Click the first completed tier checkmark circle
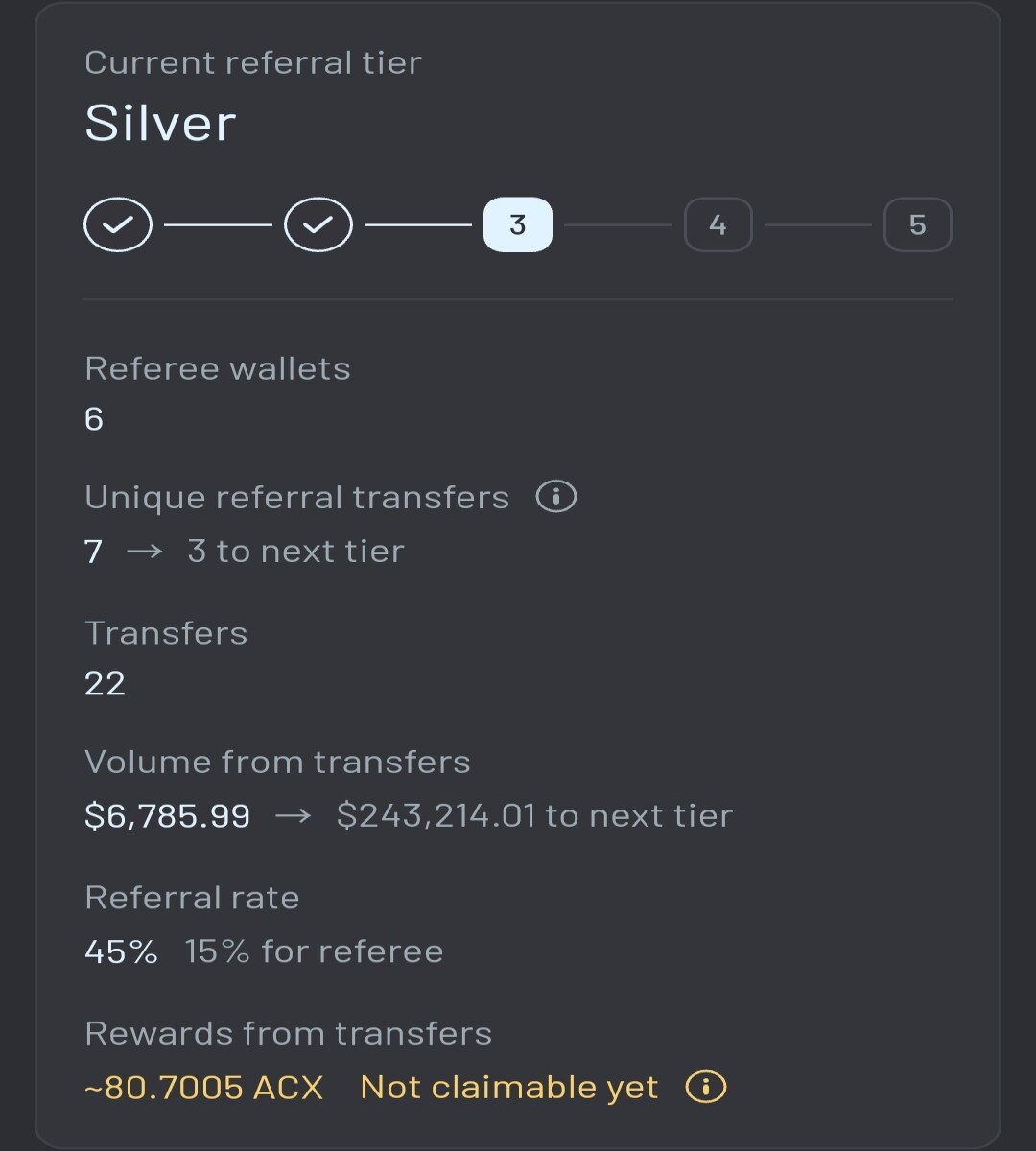This screenshot has width=1036, height=1151. (118, 224)
